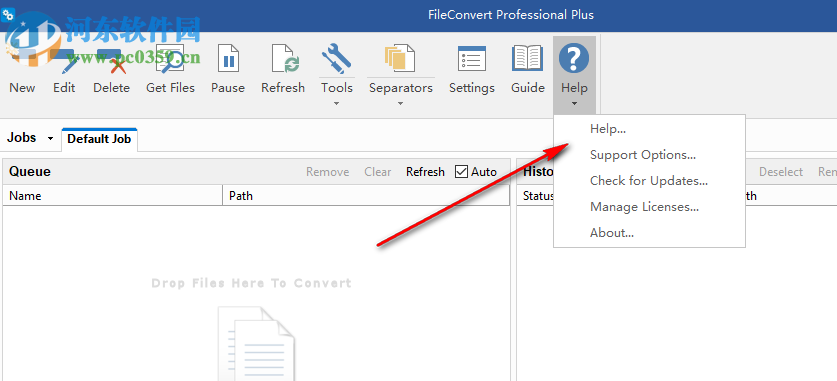
Task: Click the New job toolbar icon
Action: point(22,59)
